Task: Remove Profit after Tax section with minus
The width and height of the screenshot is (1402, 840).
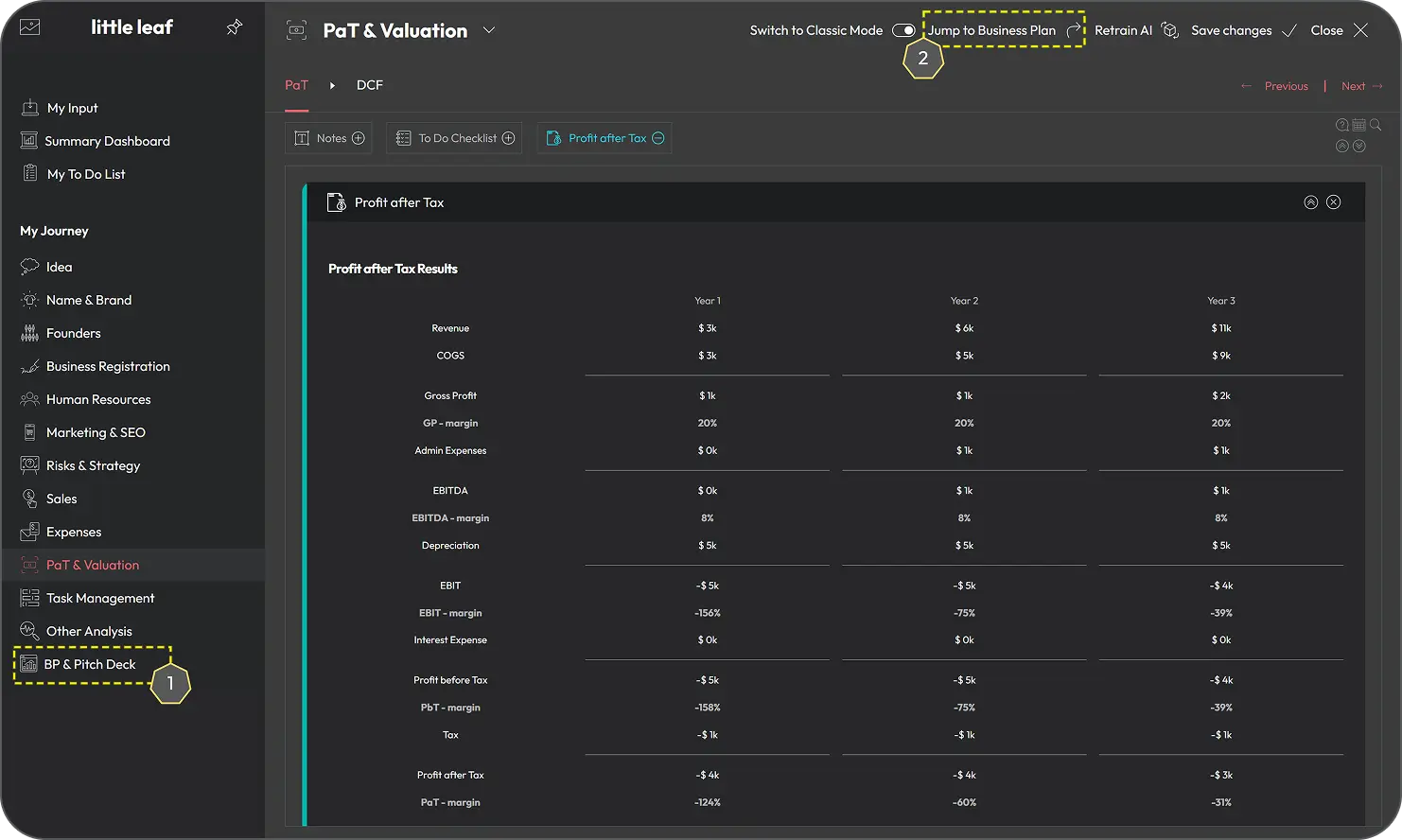Action: point(658,138)
